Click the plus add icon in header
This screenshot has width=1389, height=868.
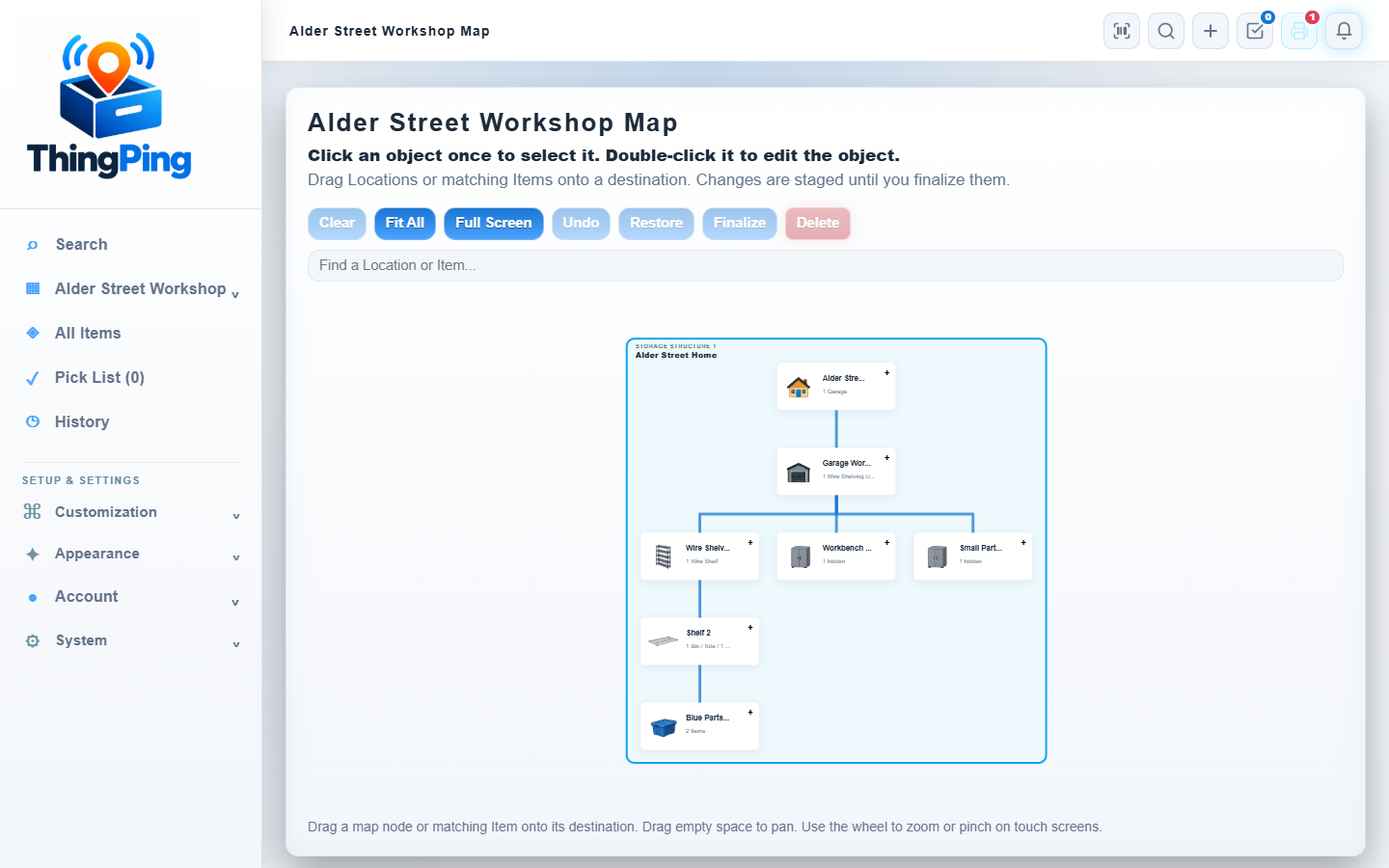click(x=1211, y=31)
